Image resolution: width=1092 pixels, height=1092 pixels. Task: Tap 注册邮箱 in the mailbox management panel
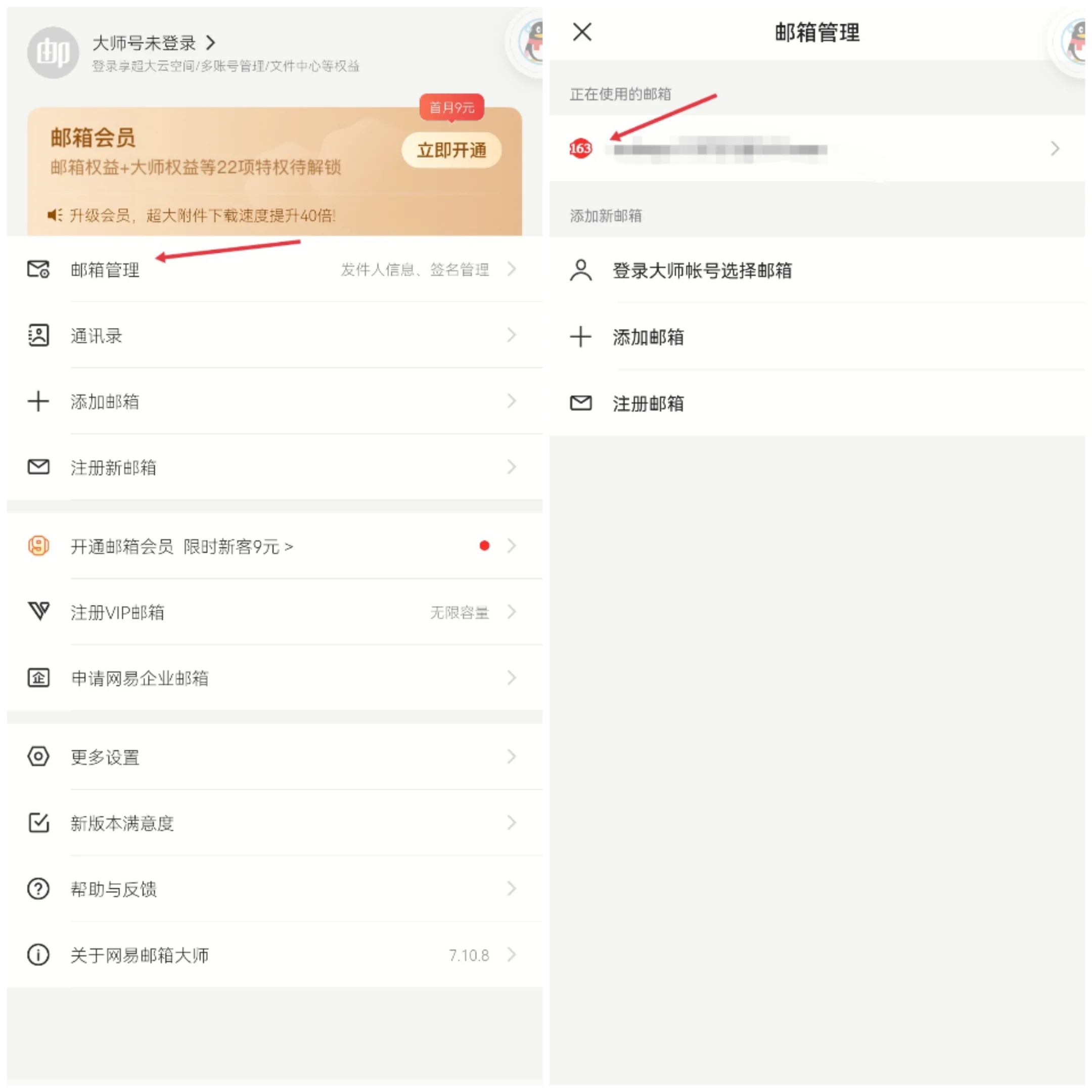[817, 403]
